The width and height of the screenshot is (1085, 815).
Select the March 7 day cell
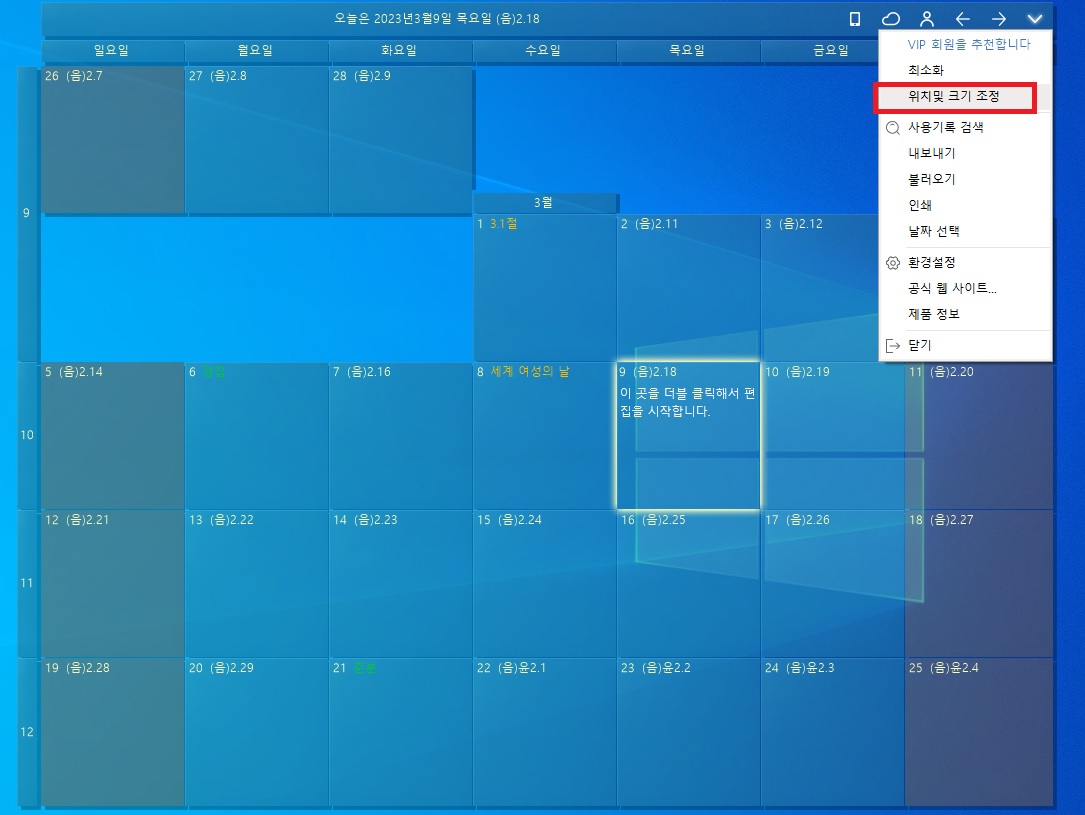401,436
